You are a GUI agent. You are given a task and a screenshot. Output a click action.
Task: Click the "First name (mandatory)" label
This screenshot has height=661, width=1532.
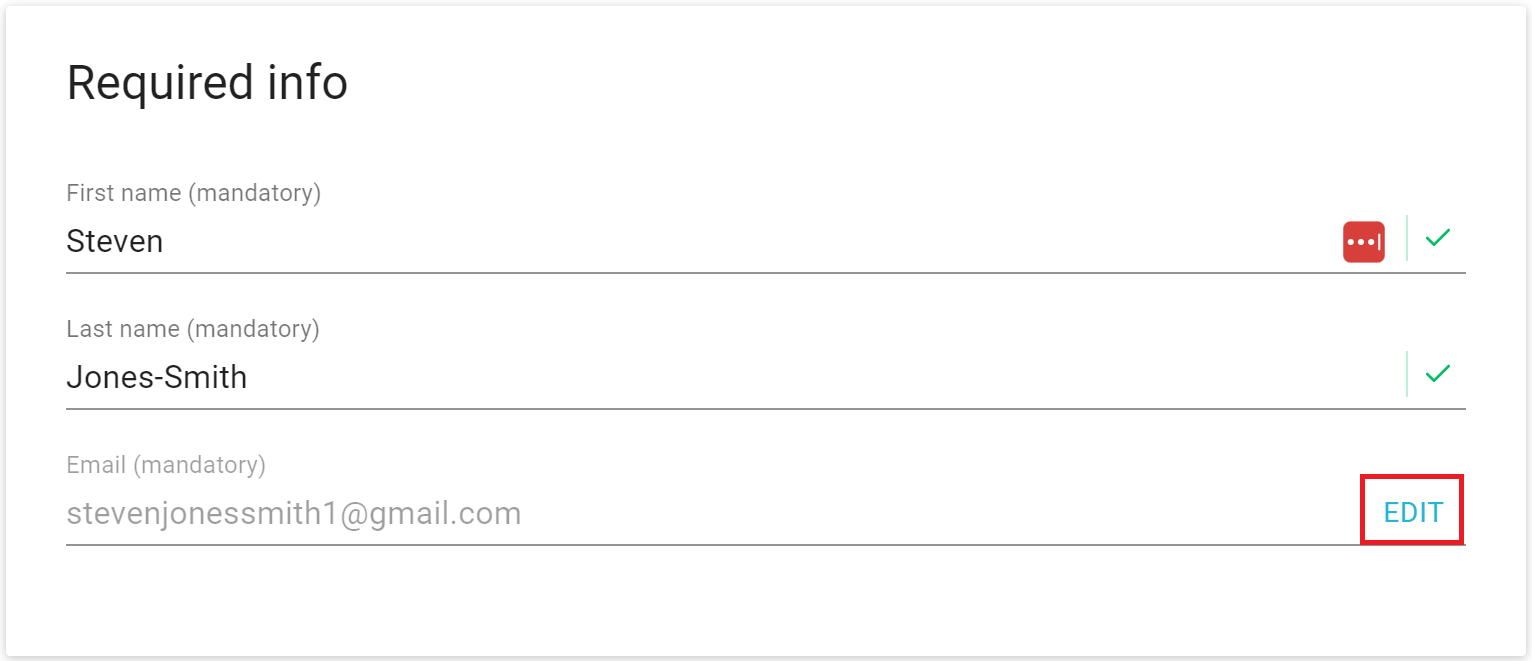pos(194,193)
